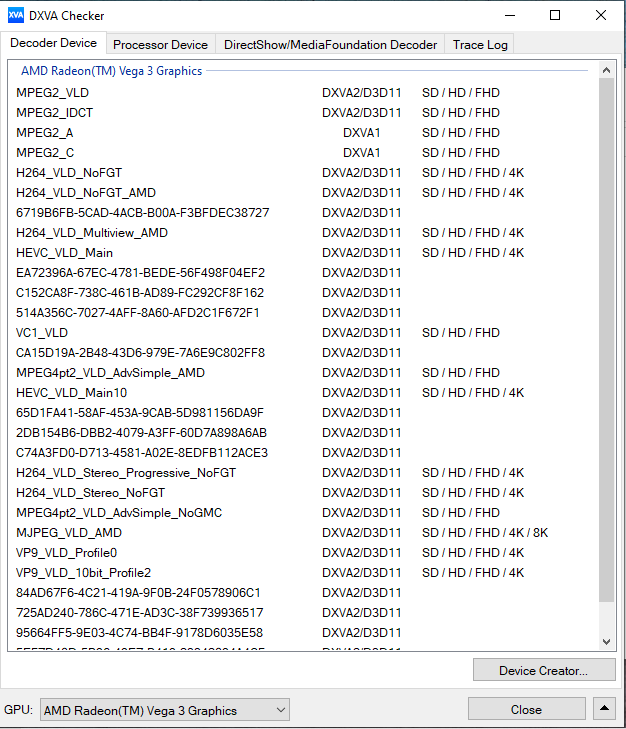626x729 pixels.
Task: Click the AMD Radeon Vega 3 Graphics group header
Action: [x=111, y=71]
